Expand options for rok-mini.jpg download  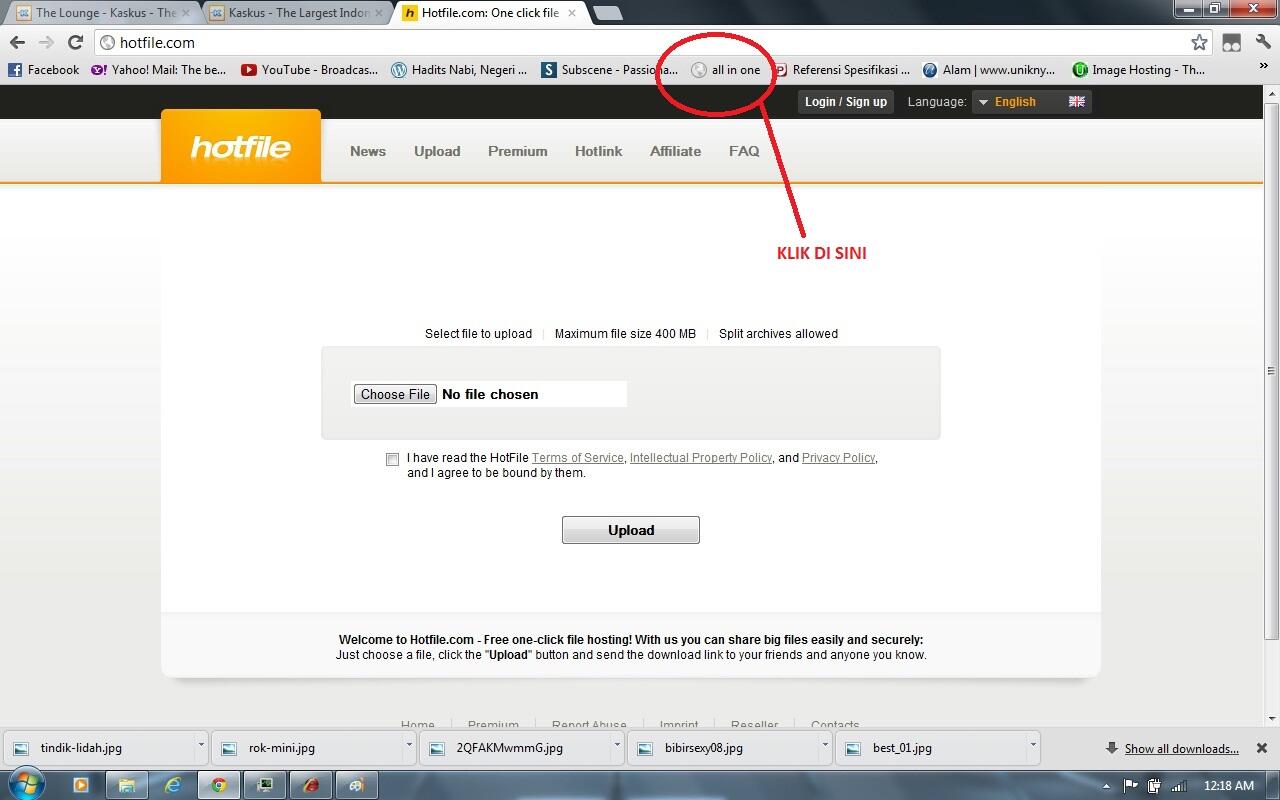point(409,745)
